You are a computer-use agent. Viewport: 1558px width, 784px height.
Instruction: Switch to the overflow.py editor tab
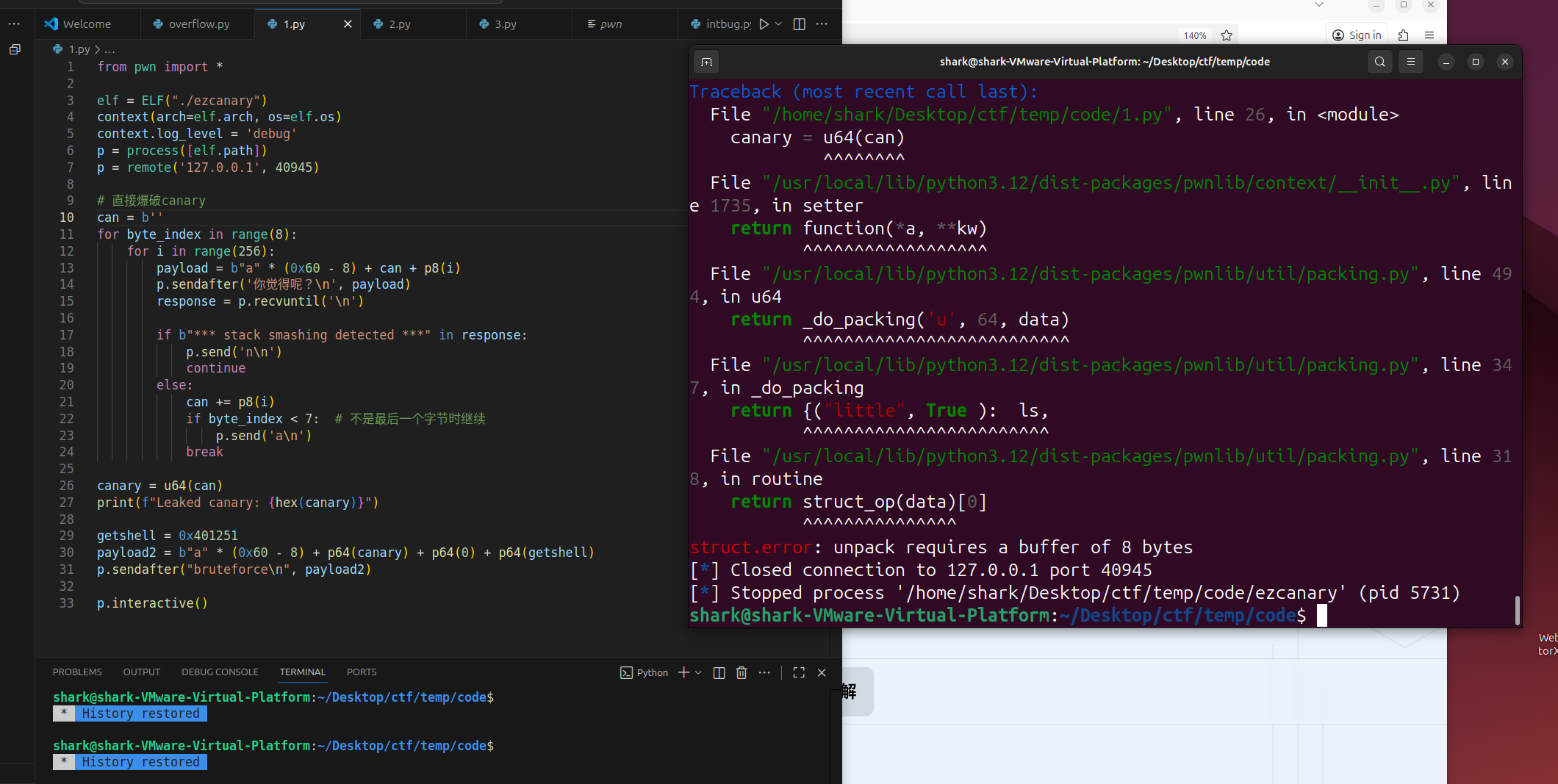point(192,24)
